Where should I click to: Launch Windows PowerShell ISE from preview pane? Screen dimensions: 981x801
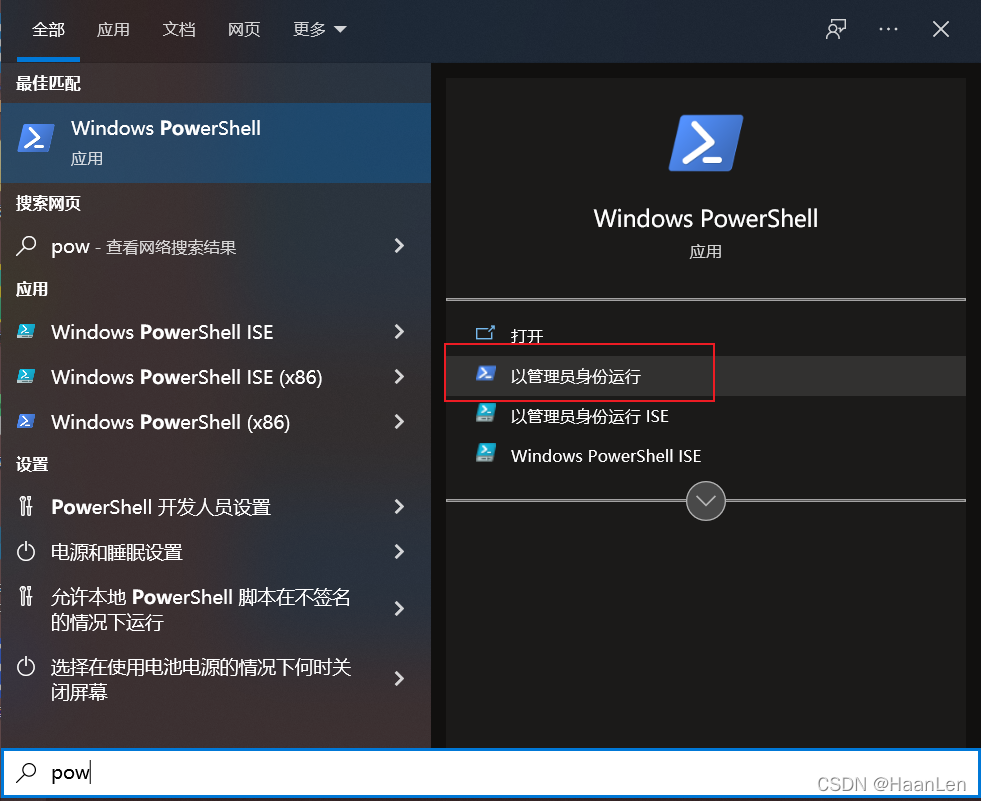point(606,456)
